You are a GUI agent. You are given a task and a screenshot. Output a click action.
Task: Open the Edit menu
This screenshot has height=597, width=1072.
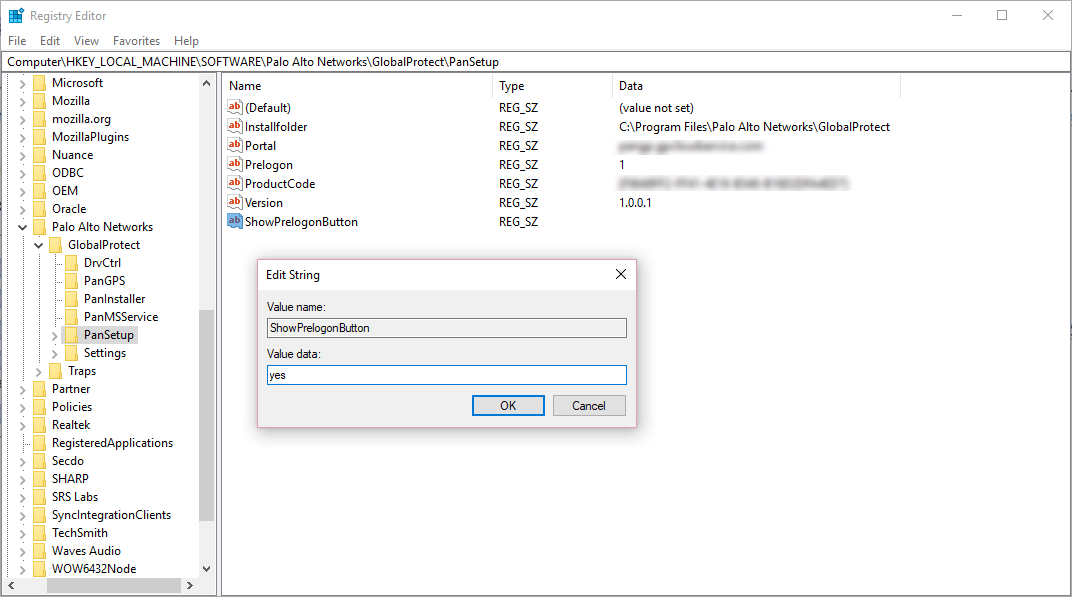pyautogui.click(x=50, y=41)
